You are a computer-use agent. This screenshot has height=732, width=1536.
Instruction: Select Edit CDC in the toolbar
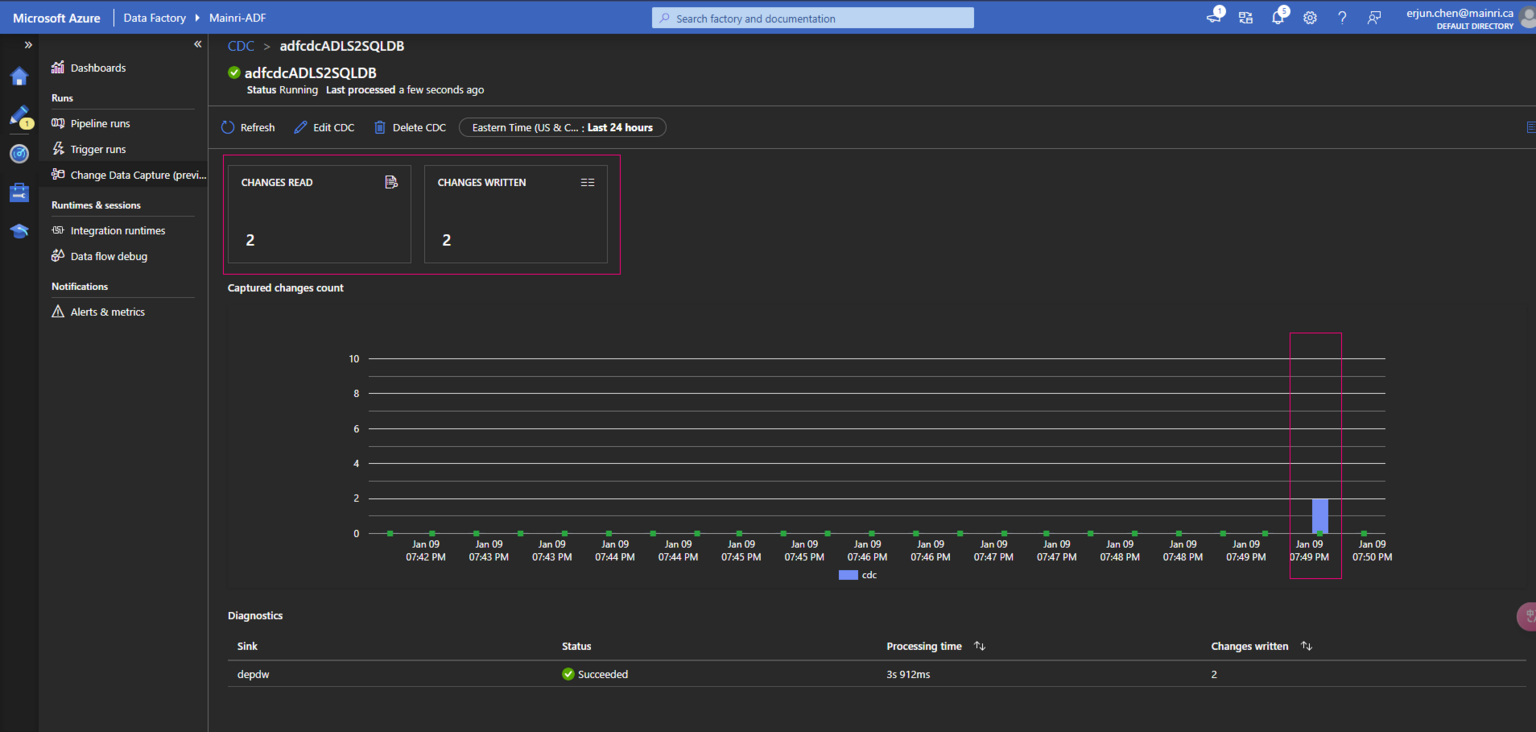(324, 127)
